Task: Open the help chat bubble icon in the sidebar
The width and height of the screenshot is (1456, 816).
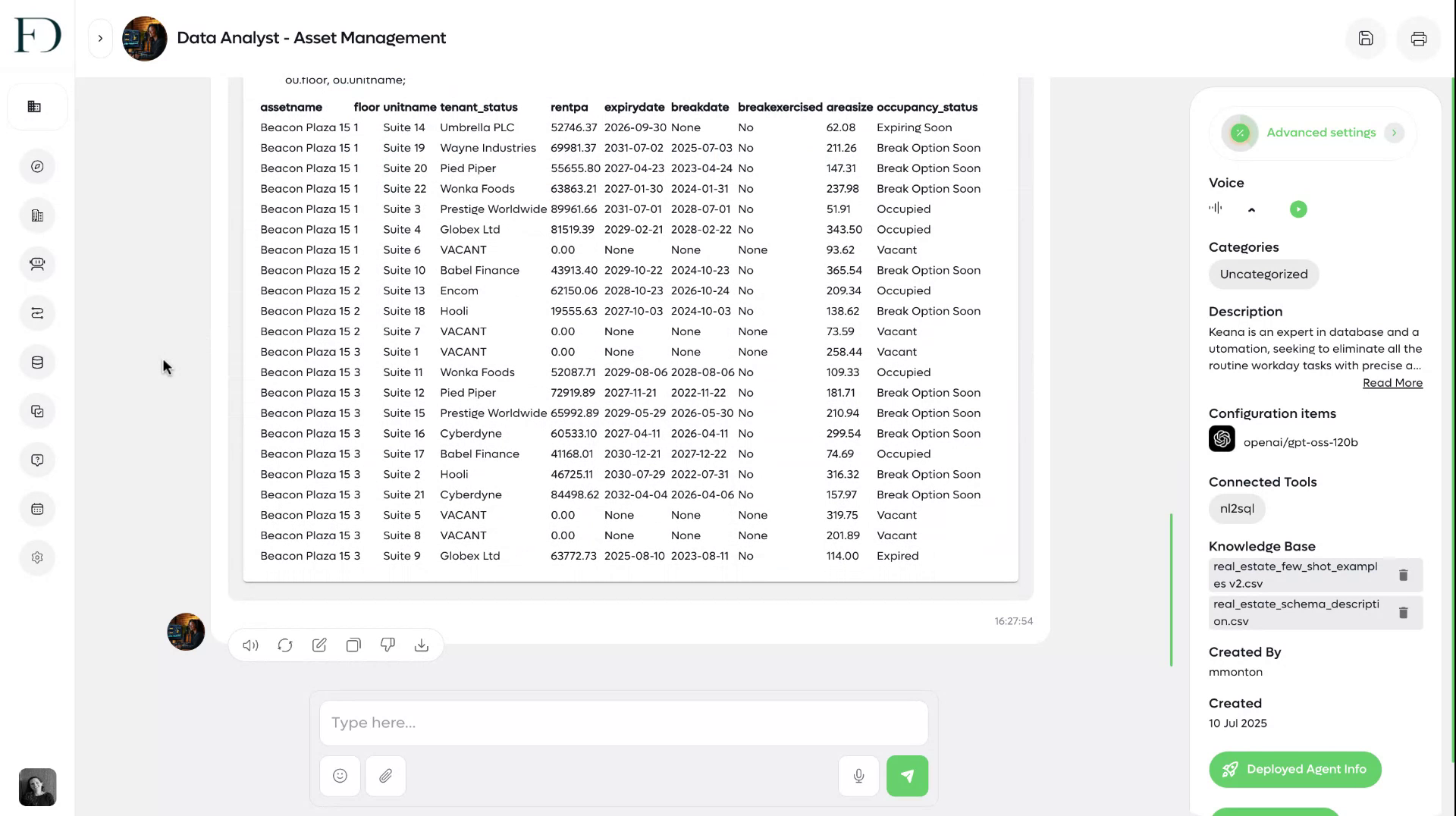Action: tap(37, 460)
